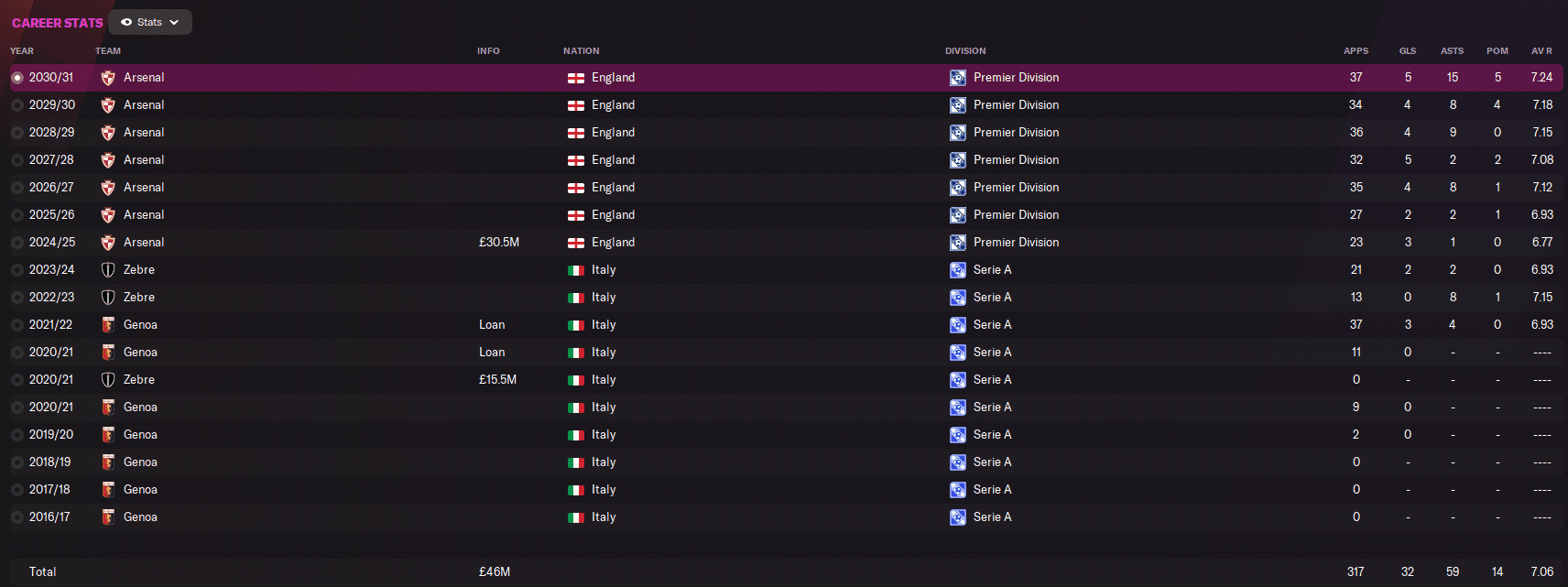Click the £30.5M transfer fee in the 2024/25 row
This screenshot has height=587, width=1568.
499,243
